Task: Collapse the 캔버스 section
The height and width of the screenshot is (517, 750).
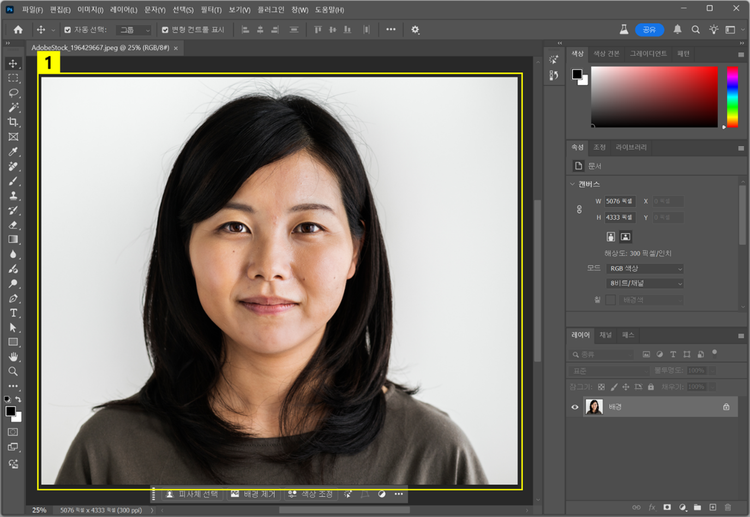Action: tap(572, 185)
